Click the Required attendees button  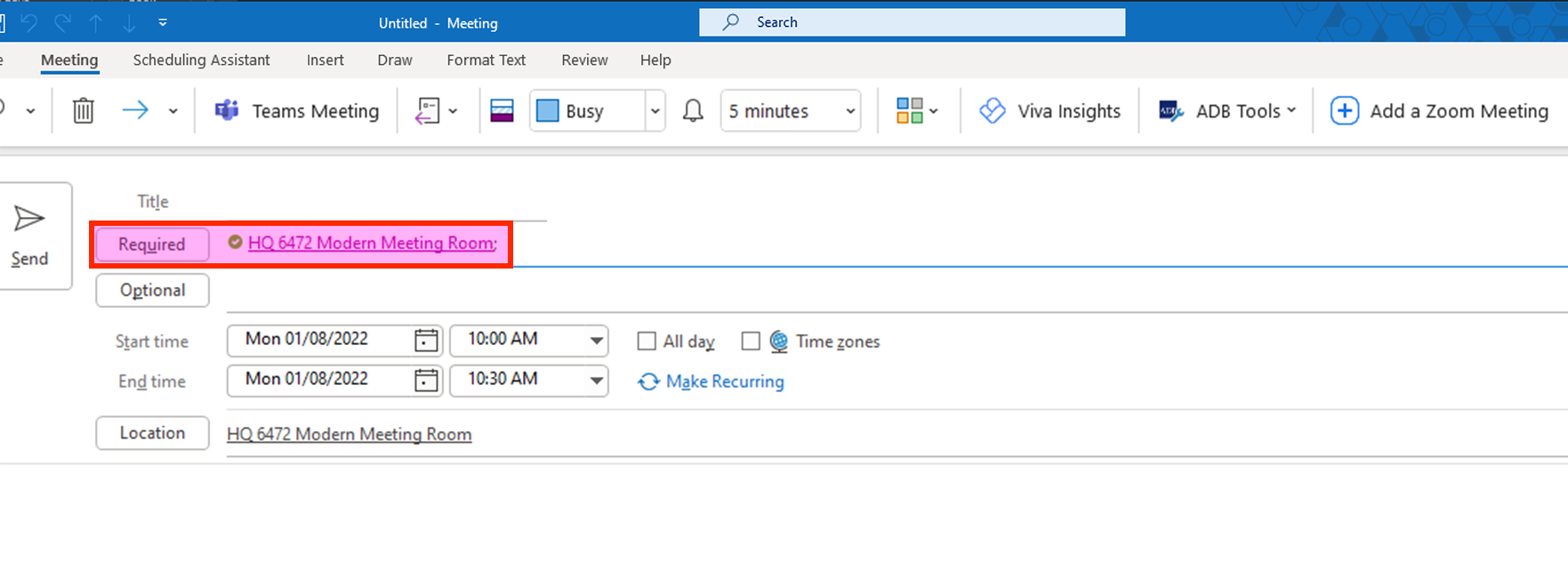click(152, 245)
